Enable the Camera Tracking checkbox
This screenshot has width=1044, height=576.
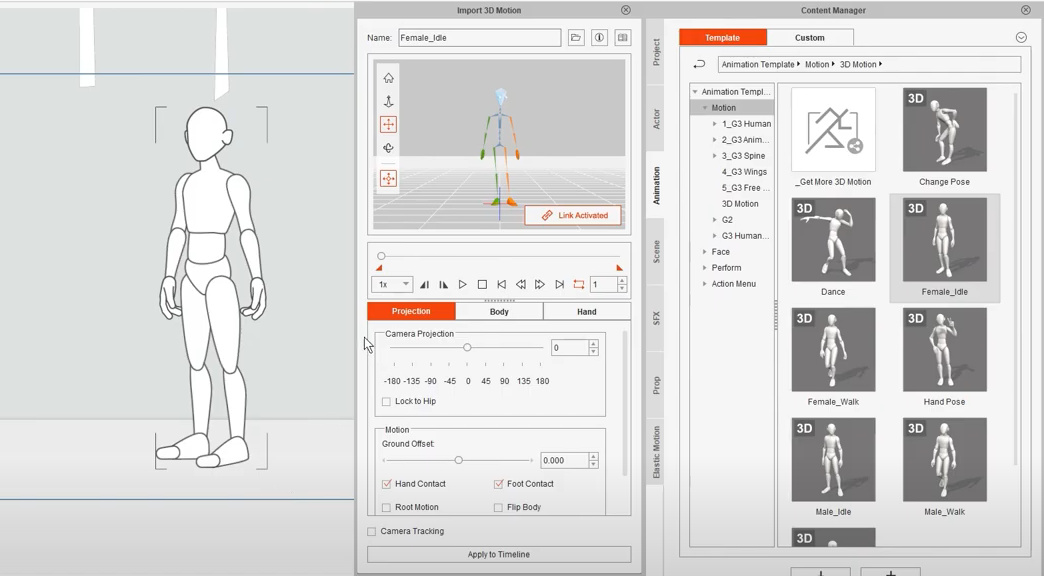372,532
